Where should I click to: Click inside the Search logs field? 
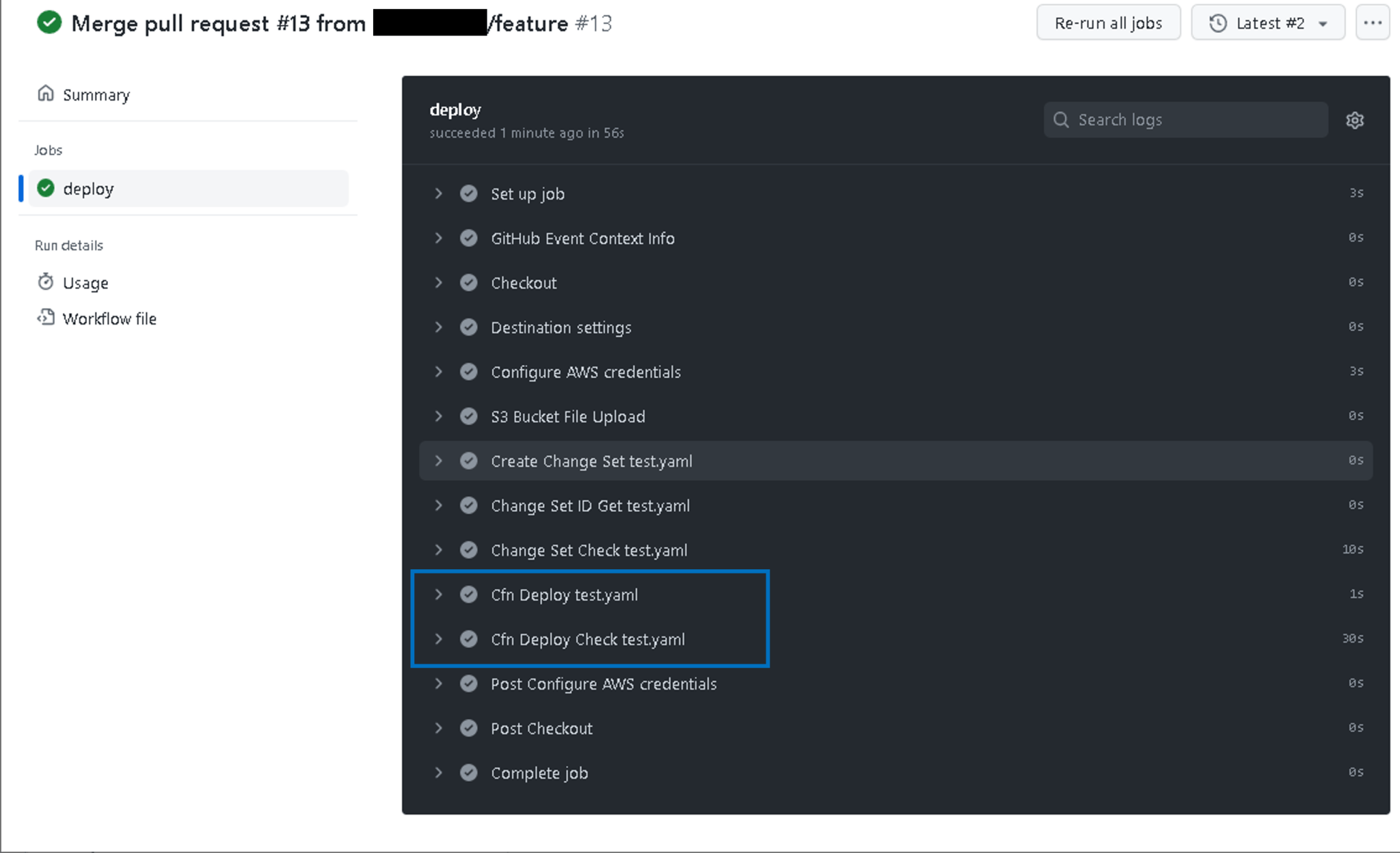click(x=1183, y=120)
